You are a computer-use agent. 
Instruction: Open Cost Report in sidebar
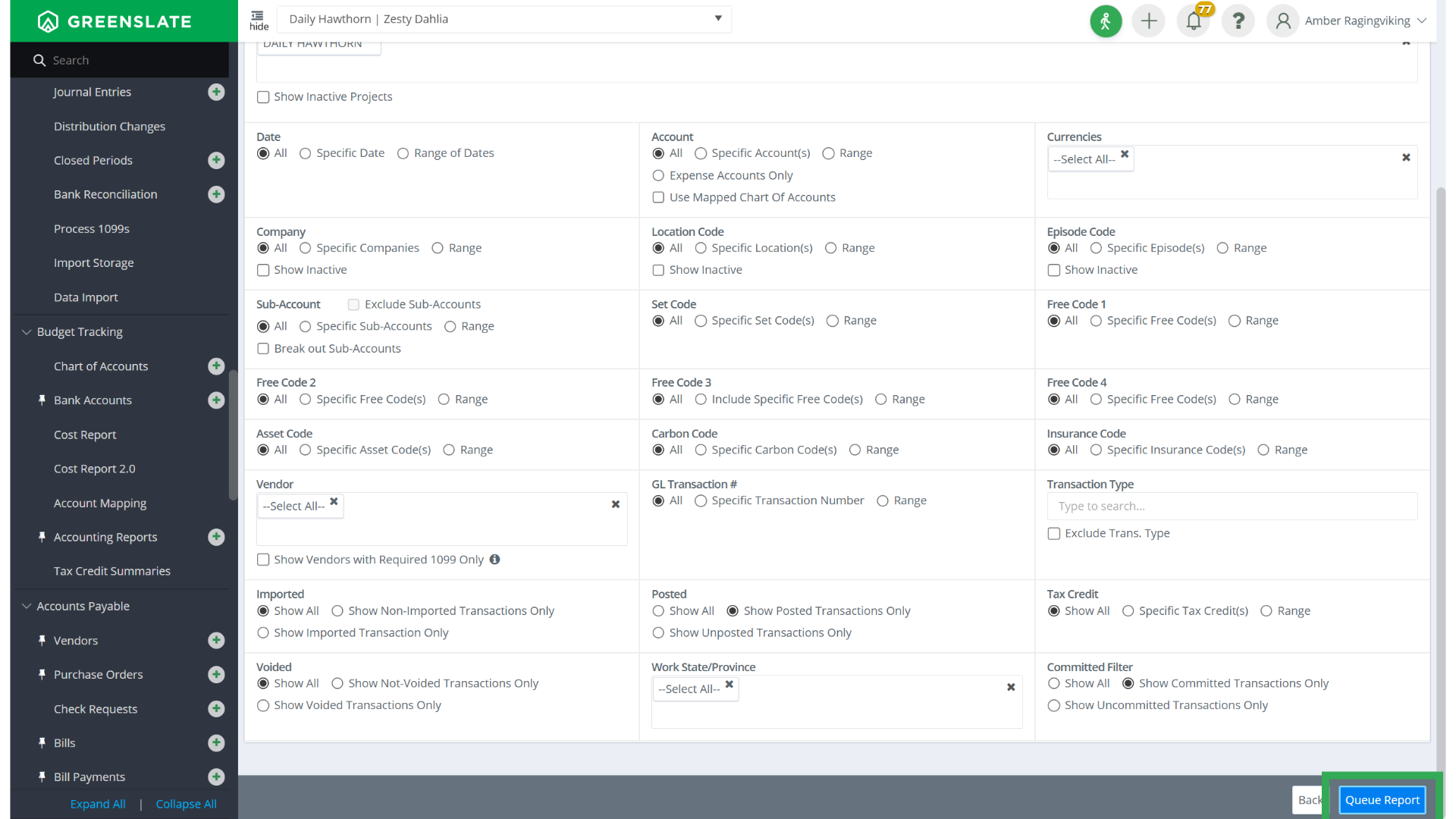tap(85, 435)
